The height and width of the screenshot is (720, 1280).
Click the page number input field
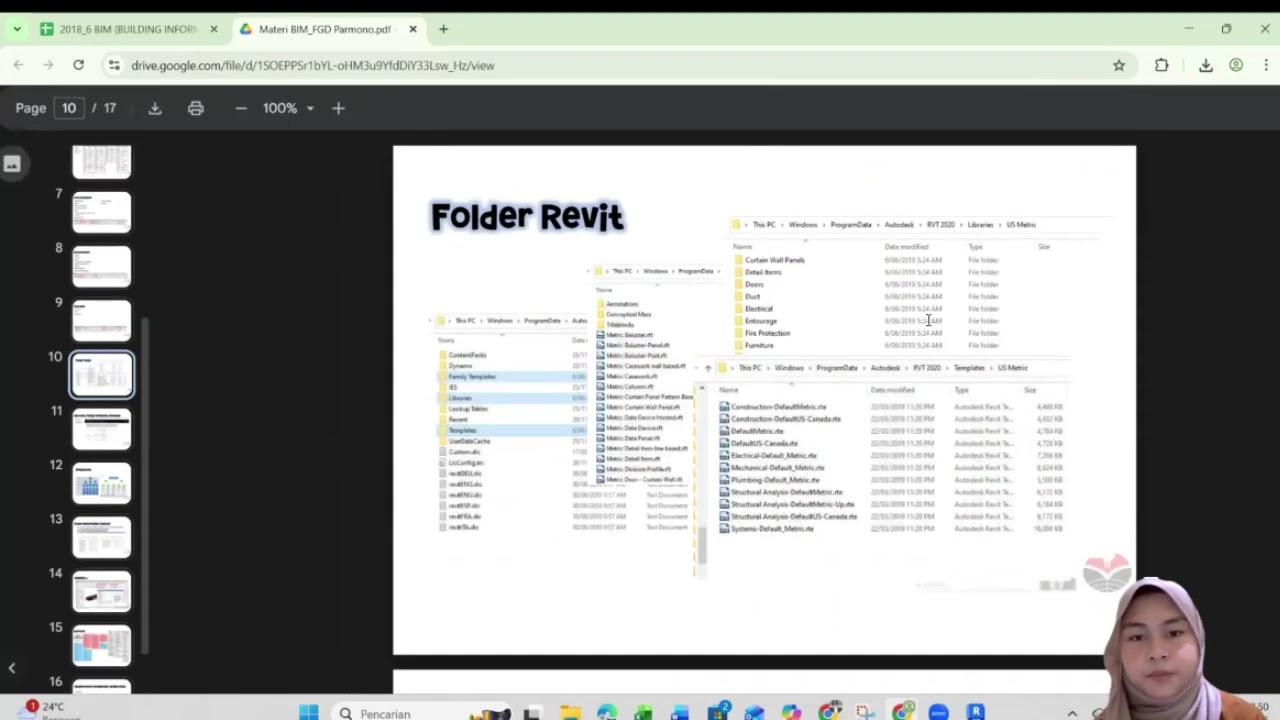click(69, 108)
